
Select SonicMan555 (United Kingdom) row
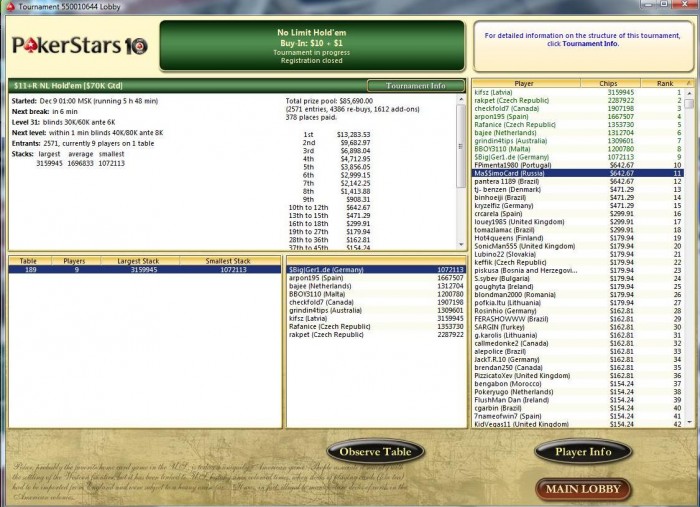pos(578,246)
